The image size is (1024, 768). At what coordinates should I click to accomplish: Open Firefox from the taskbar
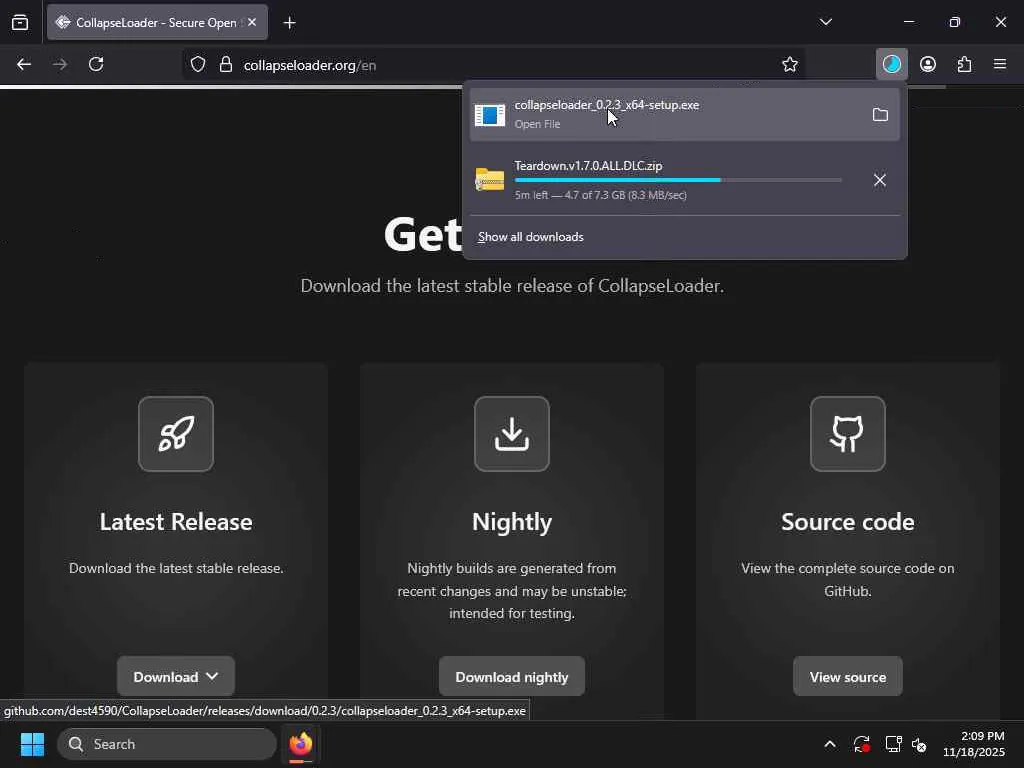coord(301,744)
